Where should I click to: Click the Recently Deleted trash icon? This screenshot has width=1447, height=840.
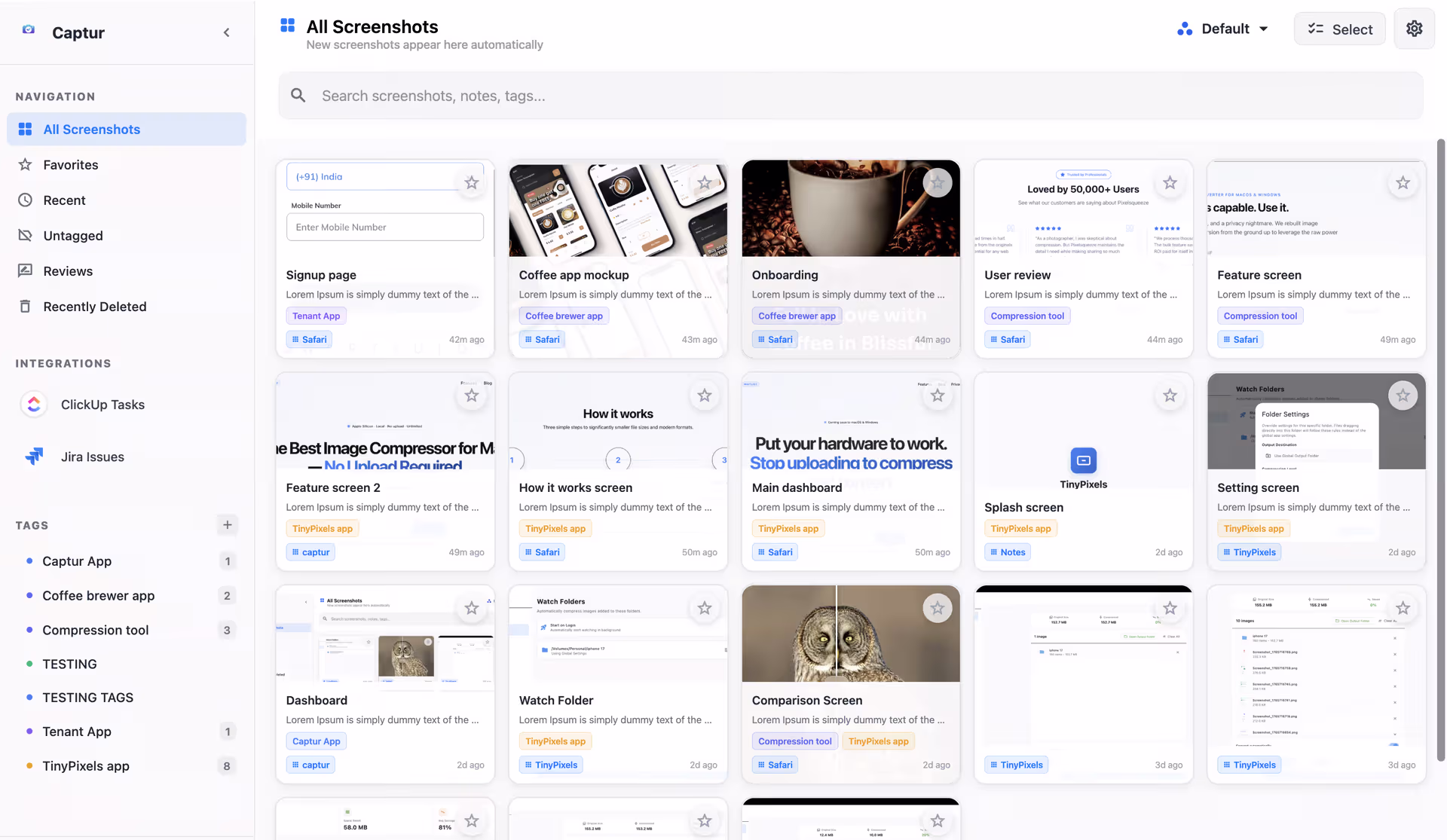(25, 306)
